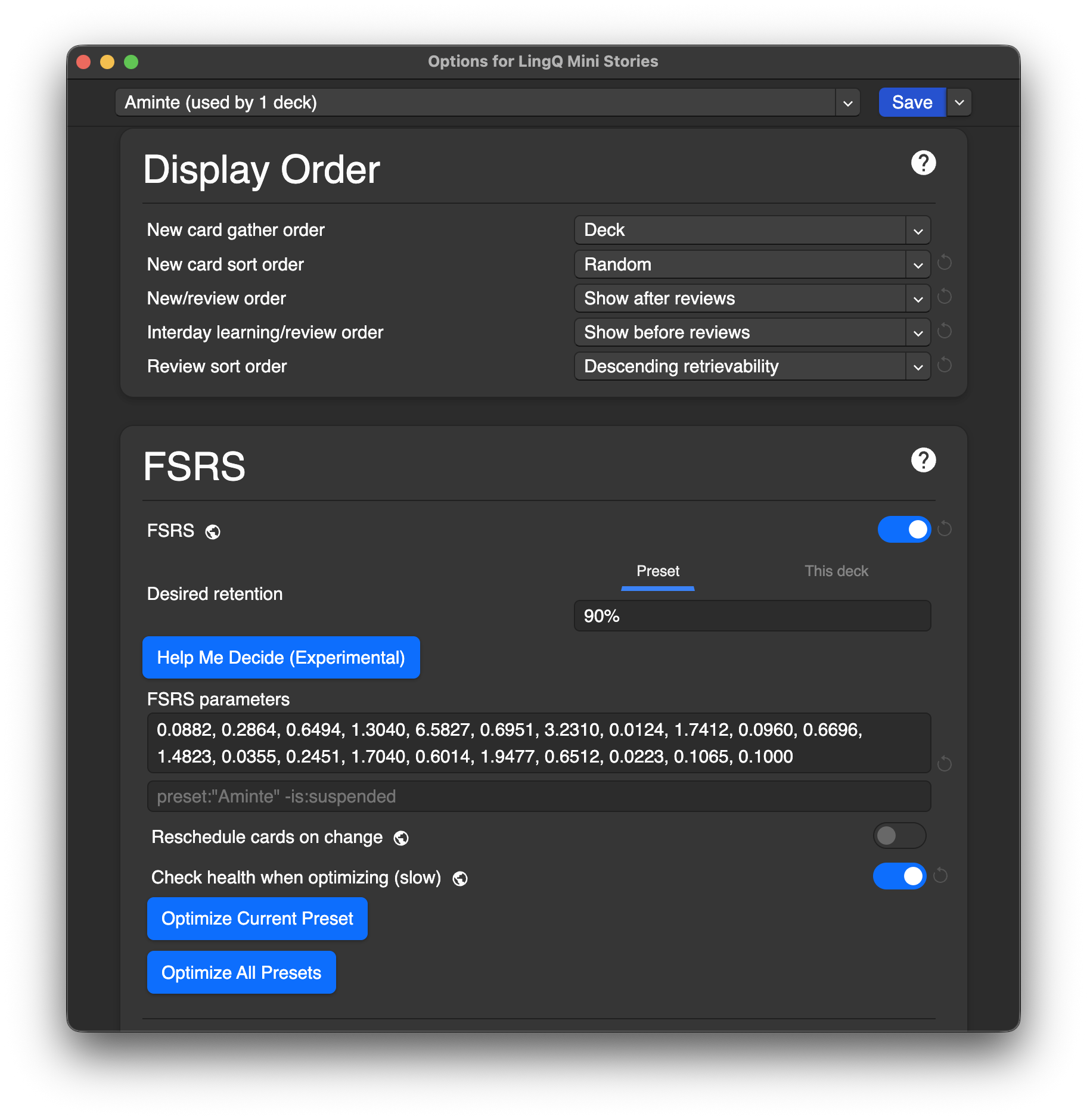This screenshot has height=1120, width=1087.
Task: Click the preset:"Aminte" search filter field
Action: (x=539, y=797)
